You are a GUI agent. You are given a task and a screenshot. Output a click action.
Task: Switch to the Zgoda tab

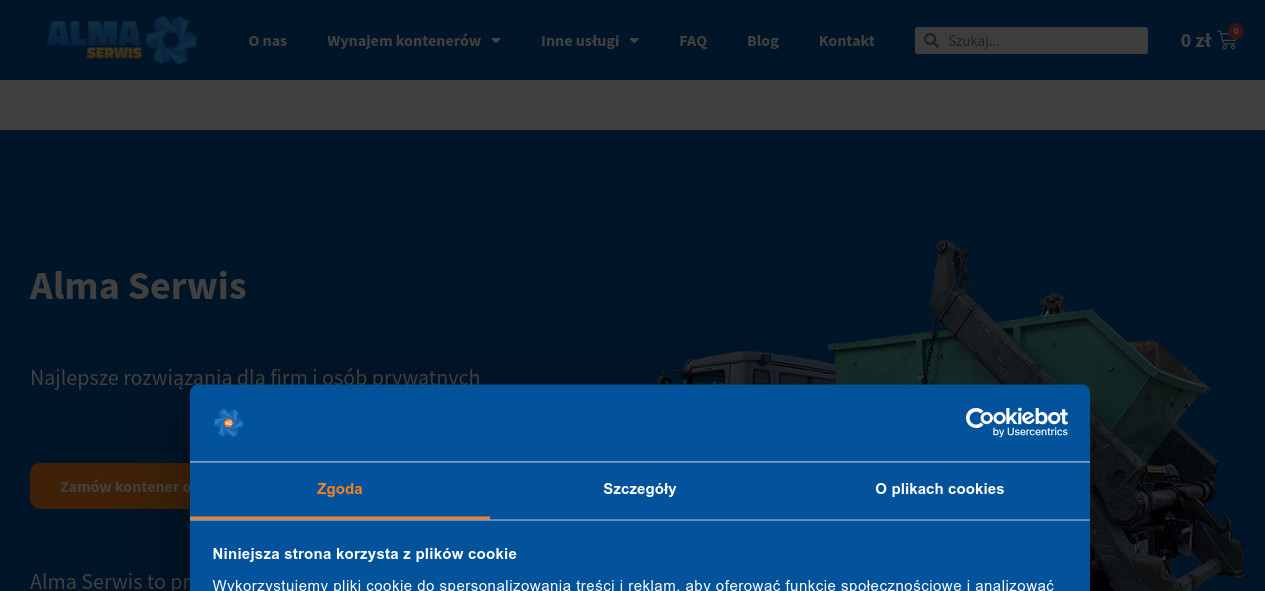340,489
